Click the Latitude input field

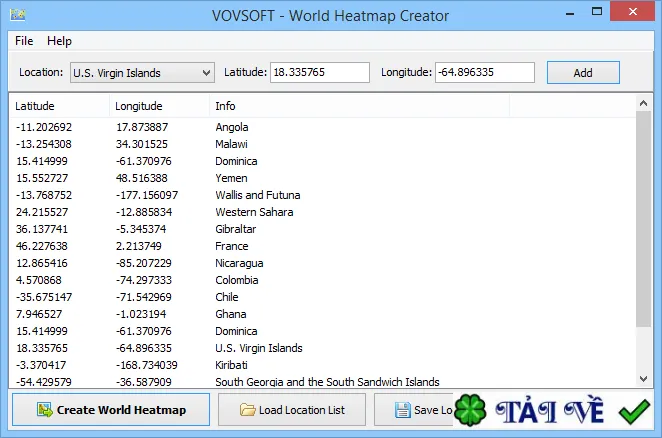point(320,72)
